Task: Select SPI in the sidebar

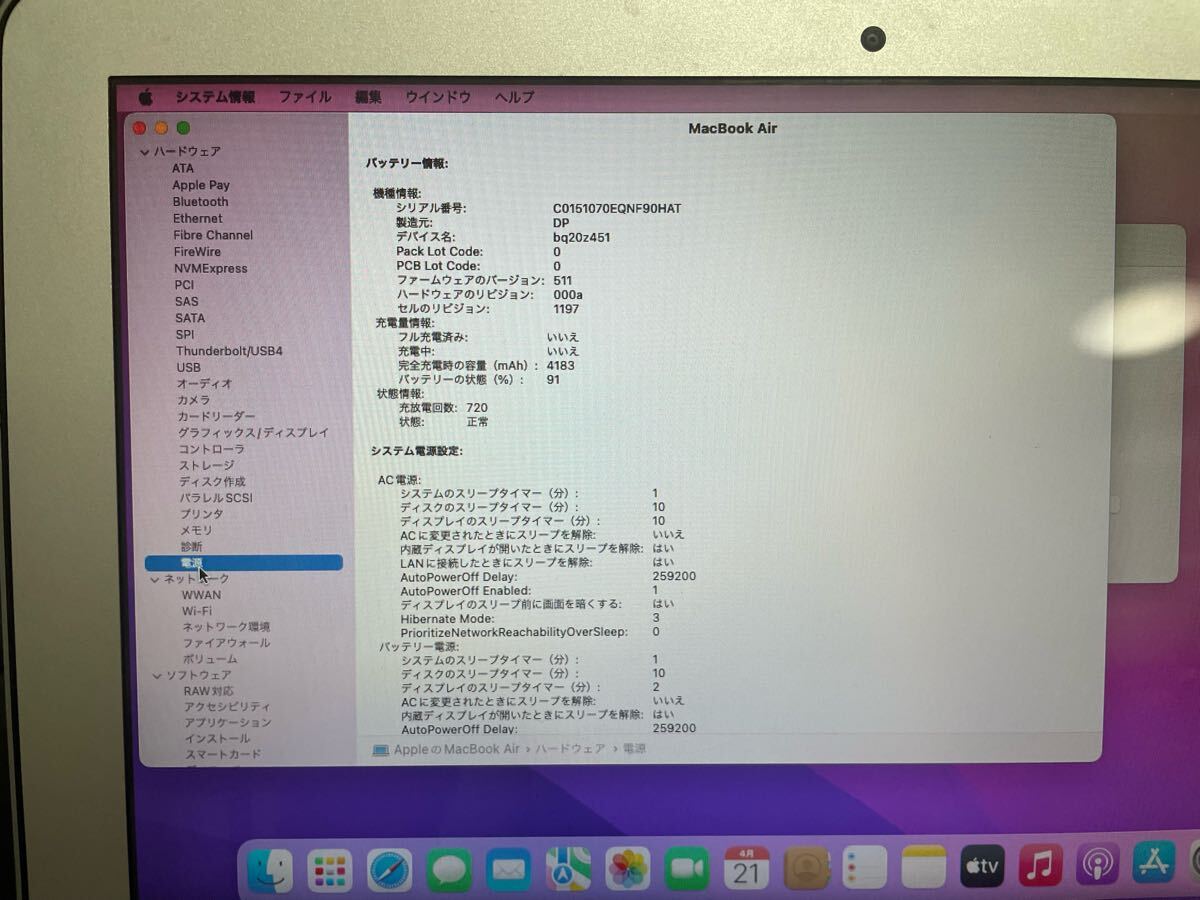Action: (185, 335)
